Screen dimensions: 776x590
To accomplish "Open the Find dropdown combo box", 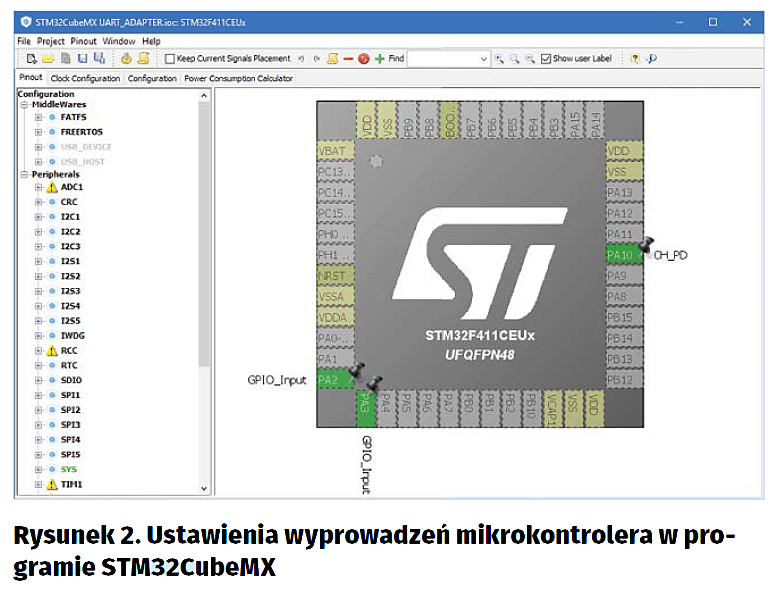I will [484, 59].
